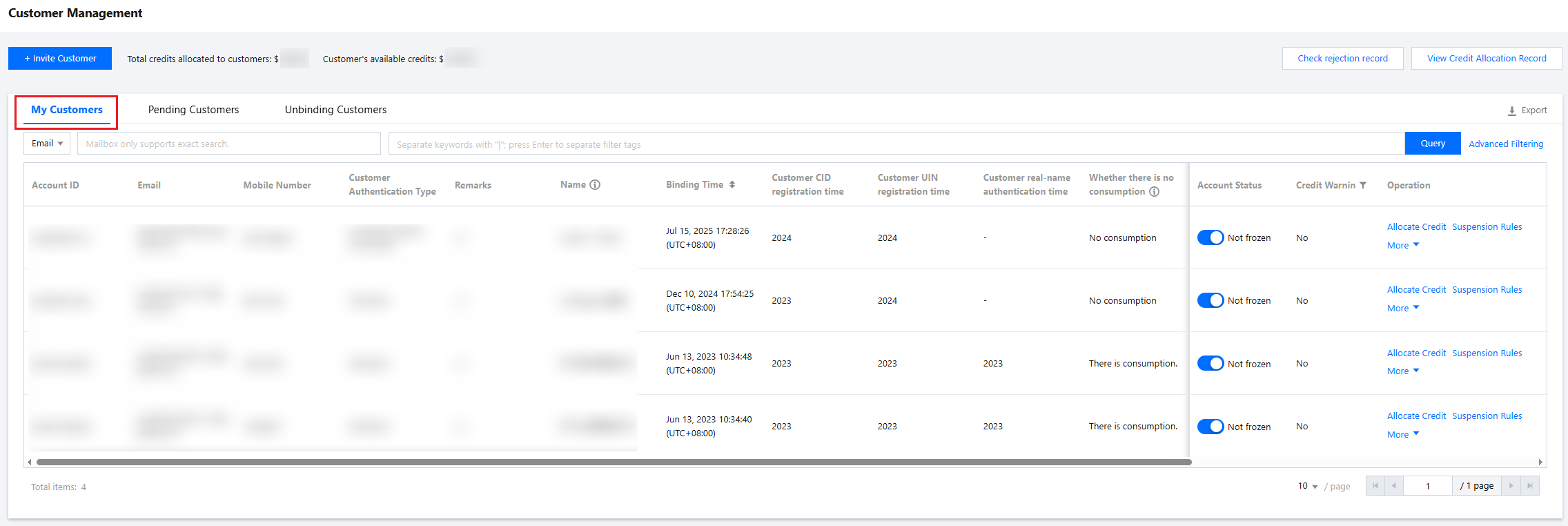Click the Invite Customer button
1568x526 pixels.
[60, 59]
